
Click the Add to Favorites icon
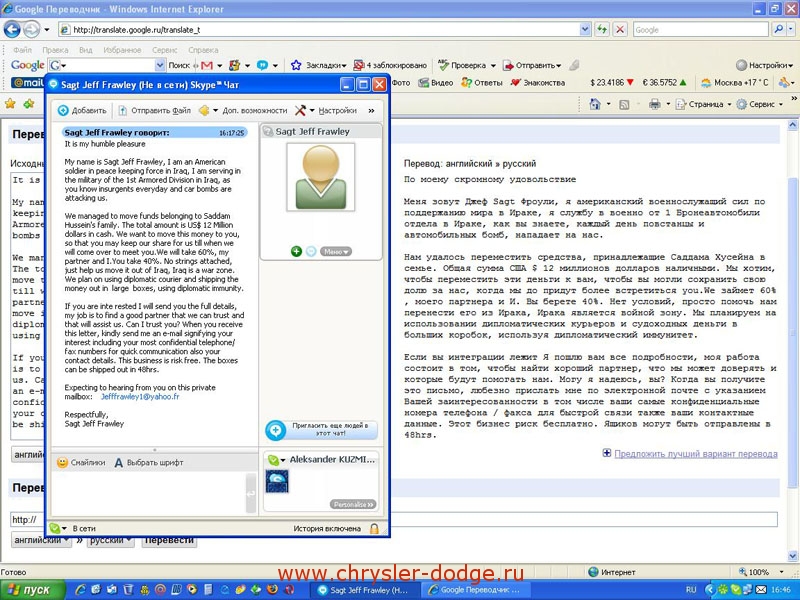(x=29, y=104)
